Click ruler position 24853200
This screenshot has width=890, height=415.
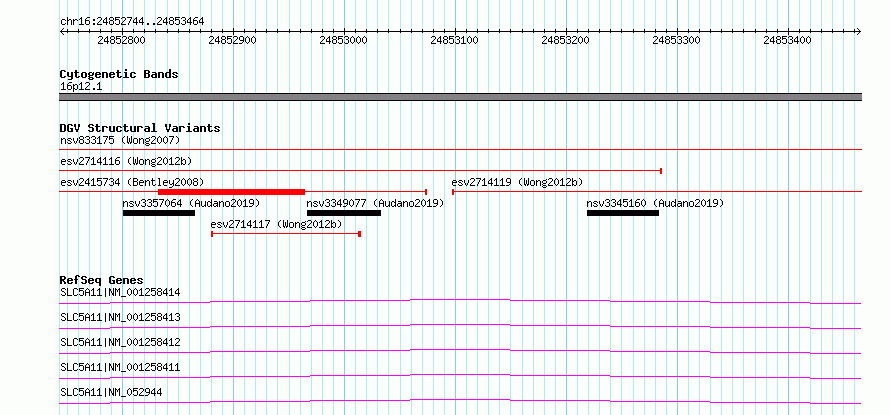(565, 40)
